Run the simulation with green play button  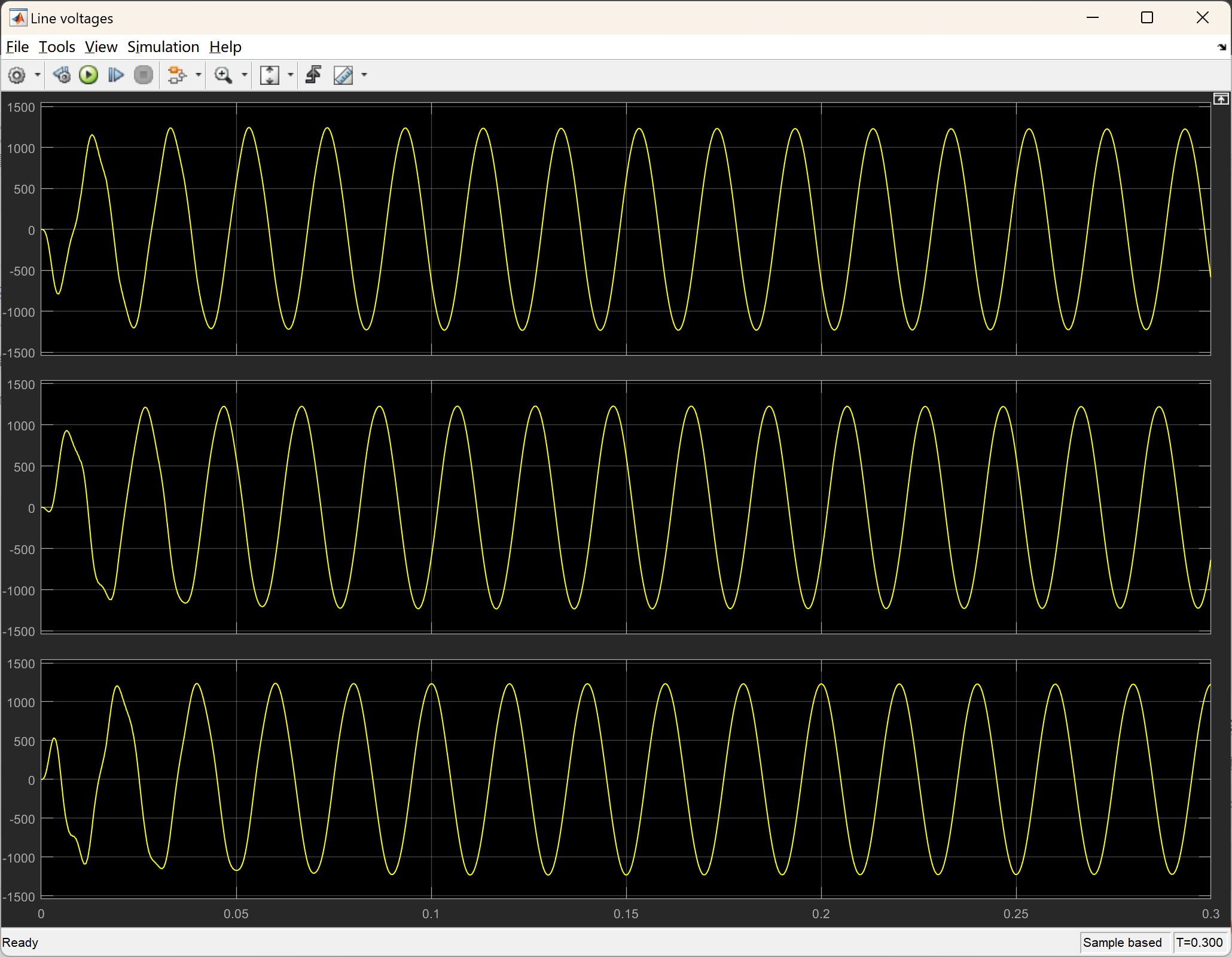89,75
